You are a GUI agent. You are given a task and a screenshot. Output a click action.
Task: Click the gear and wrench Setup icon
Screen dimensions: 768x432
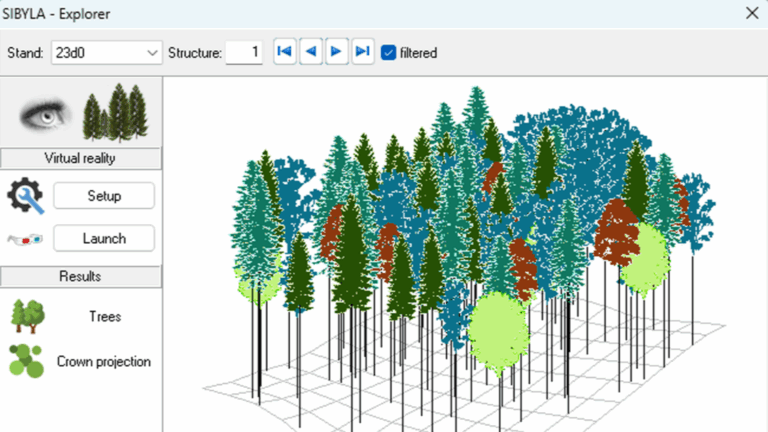26,196
